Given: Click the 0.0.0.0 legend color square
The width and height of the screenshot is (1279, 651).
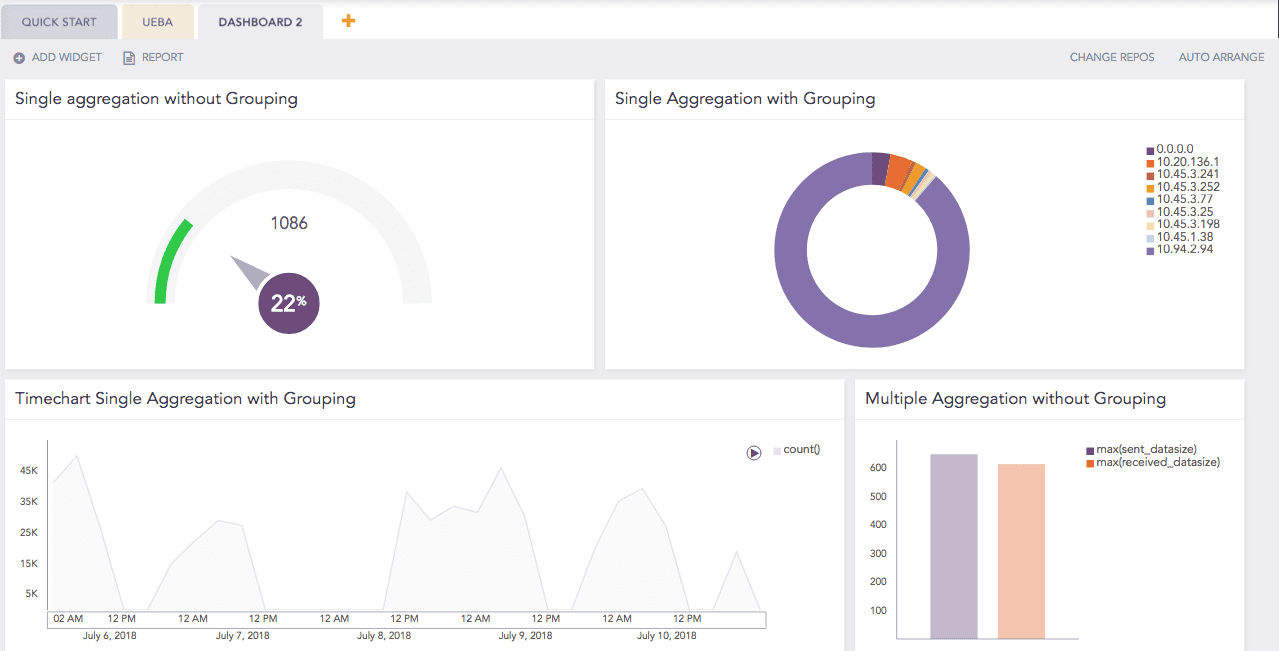Looking at the screenshot, I should (1149, 148).
